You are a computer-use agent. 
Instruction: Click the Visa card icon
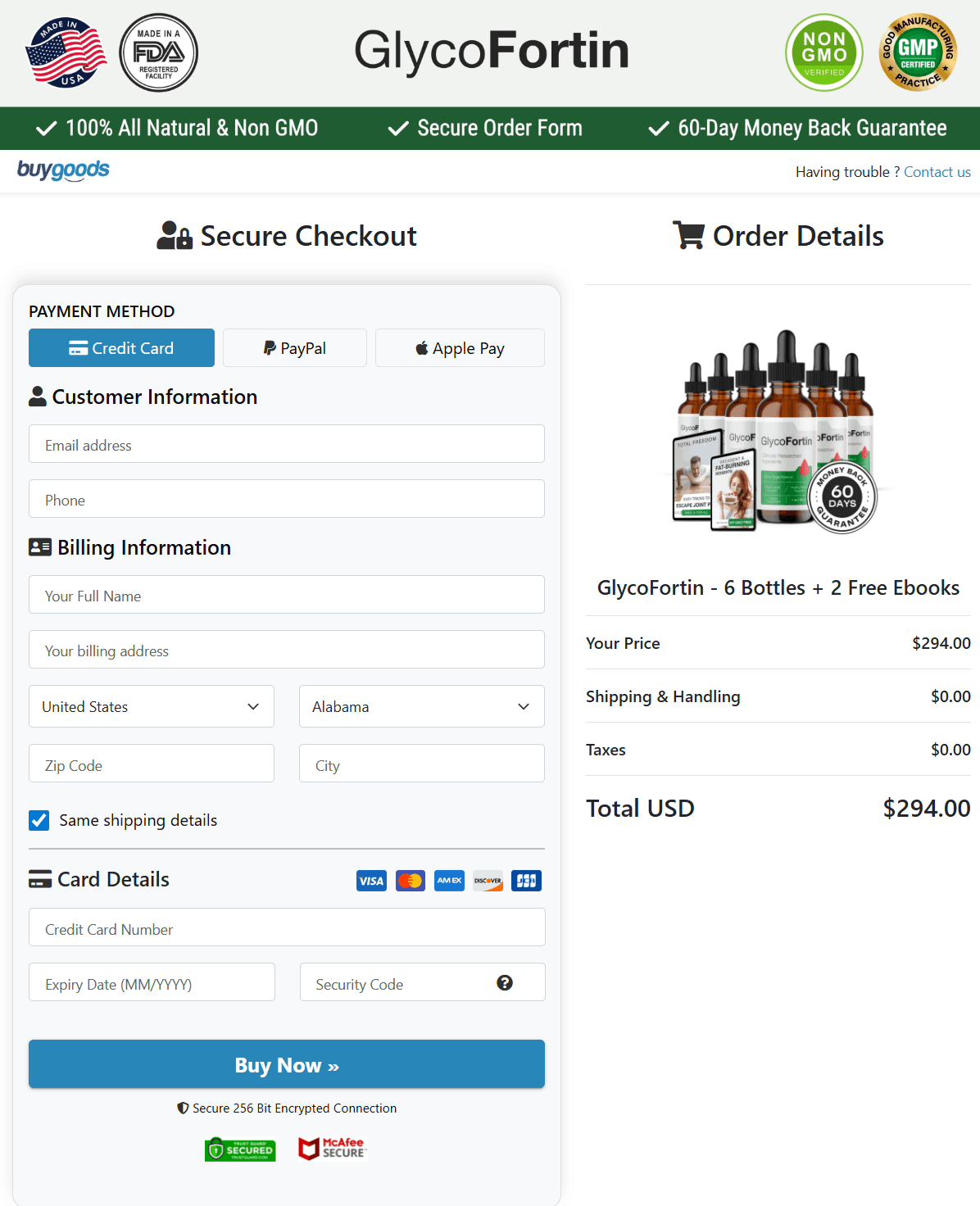(371, 880)
